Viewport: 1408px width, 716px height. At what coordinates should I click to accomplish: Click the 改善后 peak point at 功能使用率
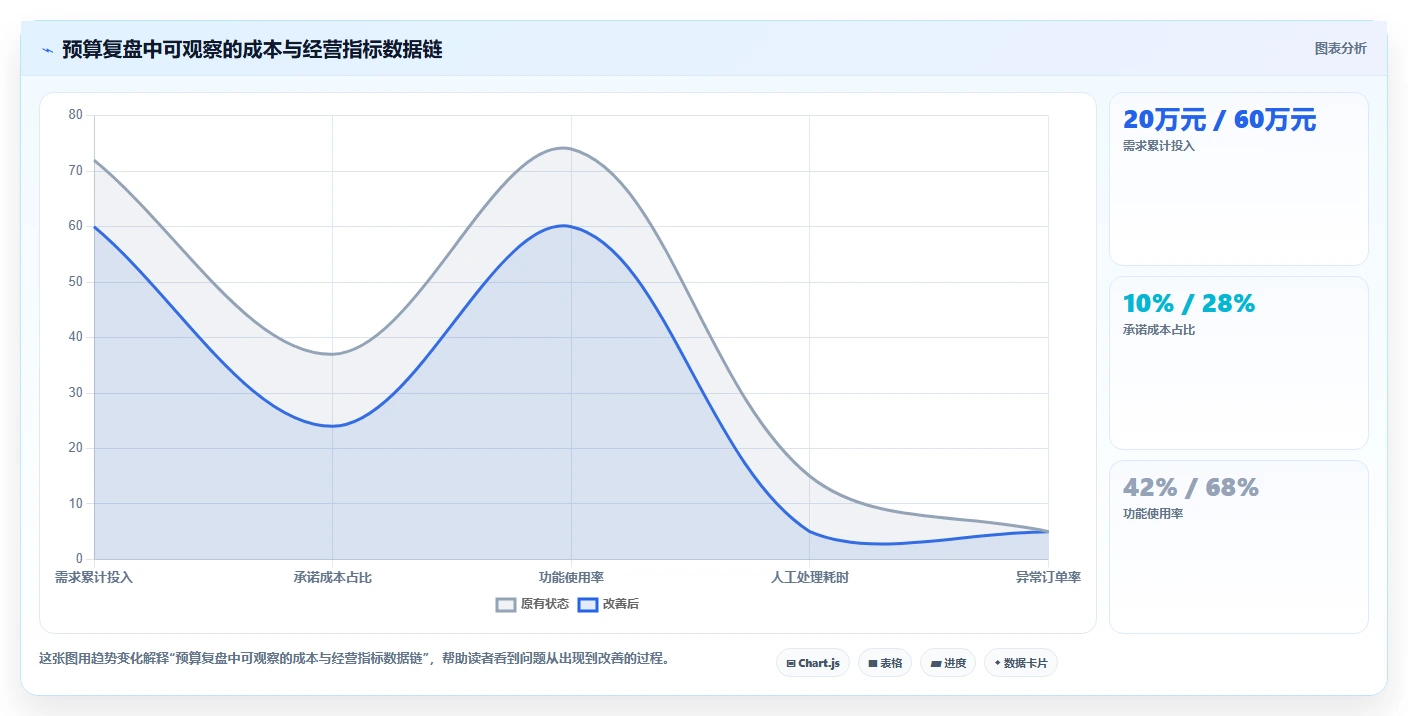pyautogui.click(x=571, y=226)
